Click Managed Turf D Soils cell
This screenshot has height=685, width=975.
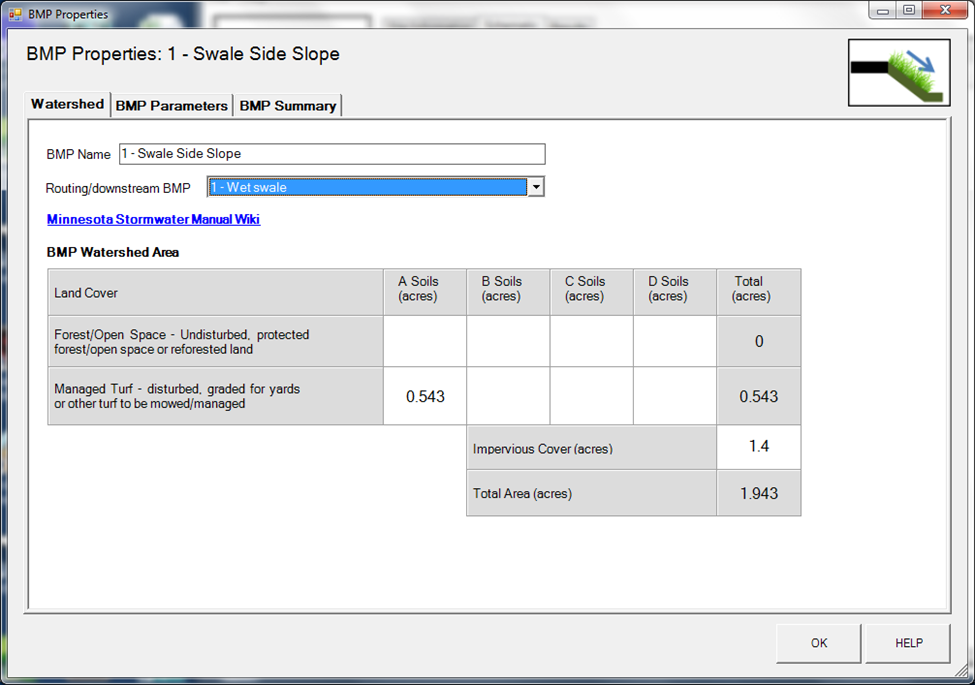[675, 396]
